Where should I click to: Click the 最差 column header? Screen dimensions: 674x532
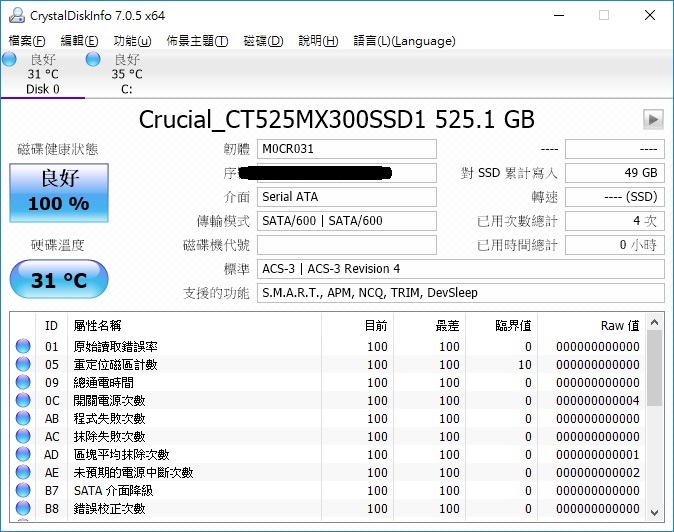tap(429, 326)
